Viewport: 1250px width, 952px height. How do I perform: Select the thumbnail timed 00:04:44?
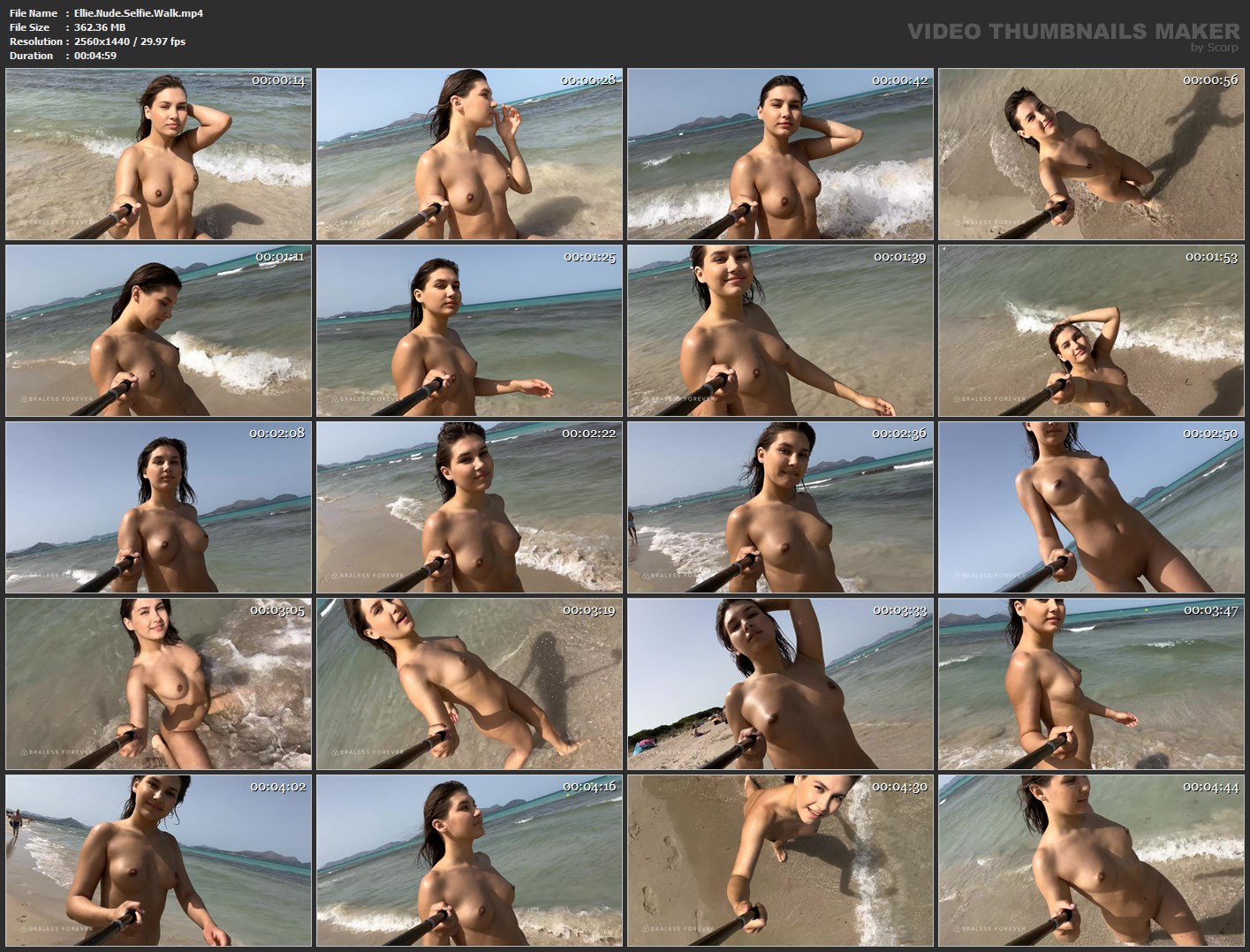pyautogui.click(x=1092, y=860)
